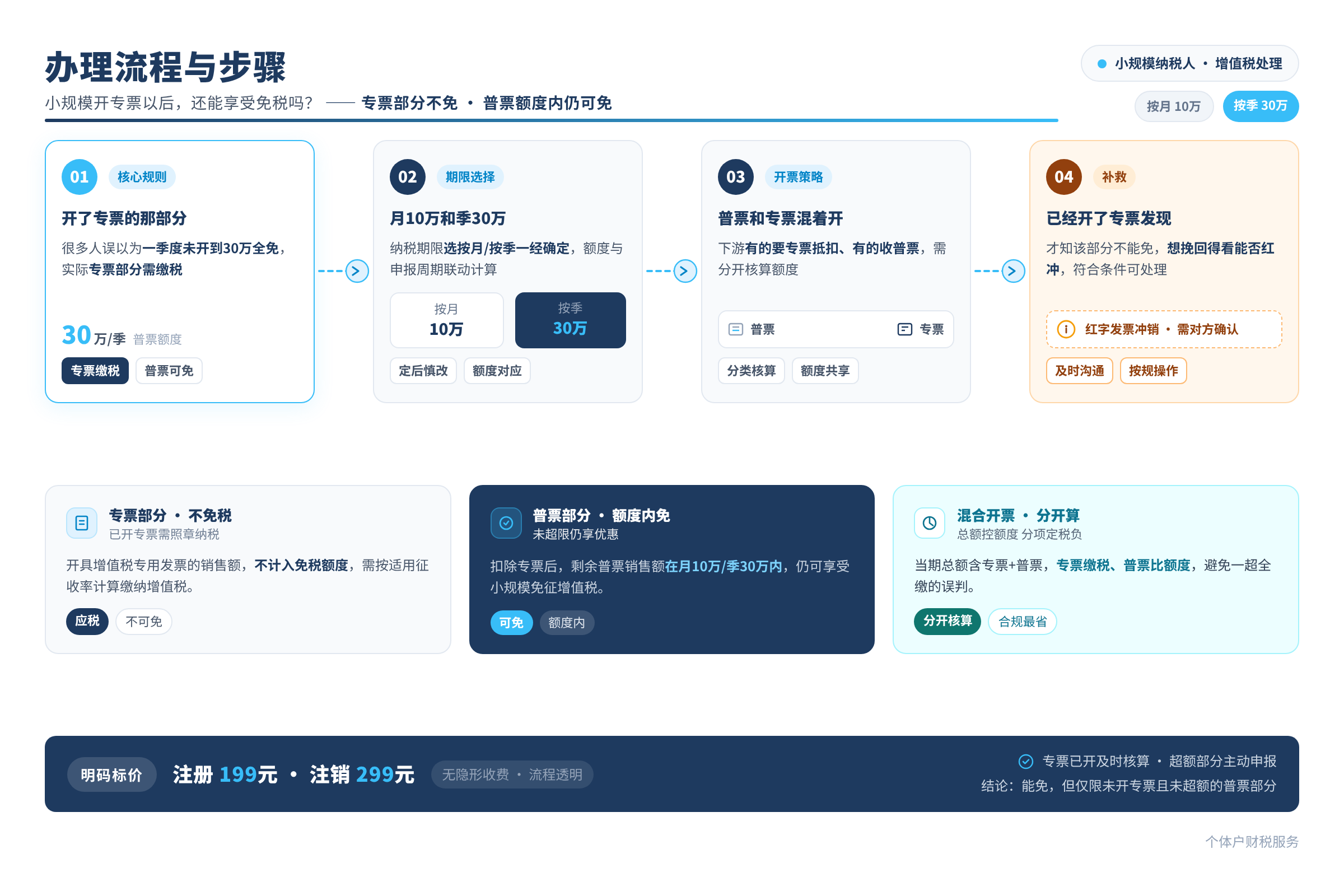Click the 额度共享 chip
1344x896 pixels.
click(825, 371)
